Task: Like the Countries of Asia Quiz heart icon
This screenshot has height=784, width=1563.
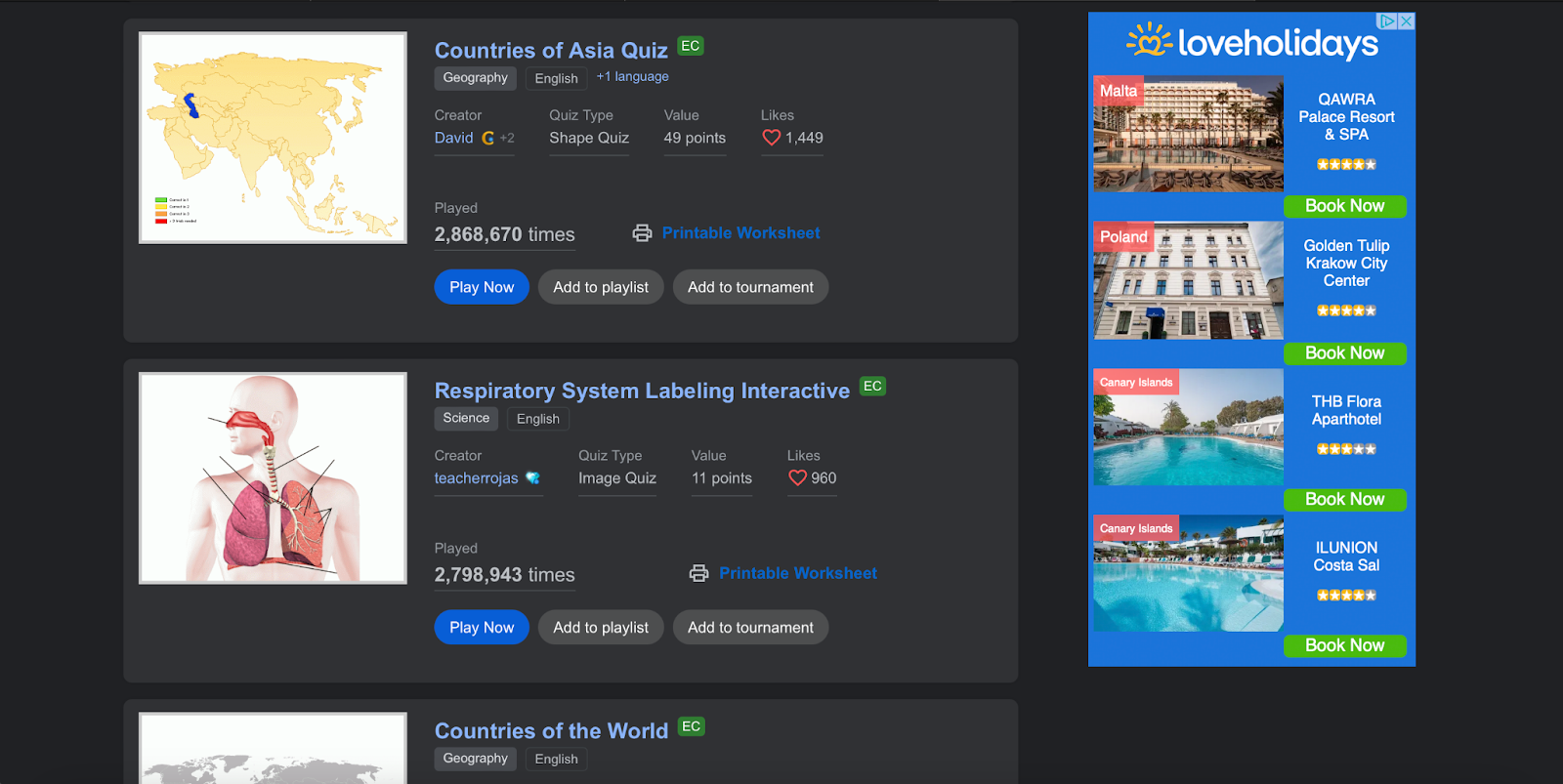Action: (x=772, y=138)
